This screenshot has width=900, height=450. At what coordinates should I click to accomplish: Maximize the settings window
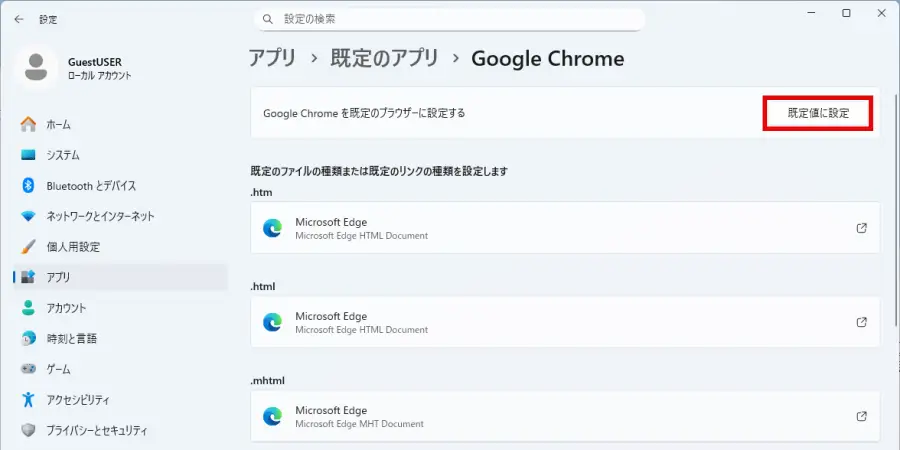coord(846,13)
